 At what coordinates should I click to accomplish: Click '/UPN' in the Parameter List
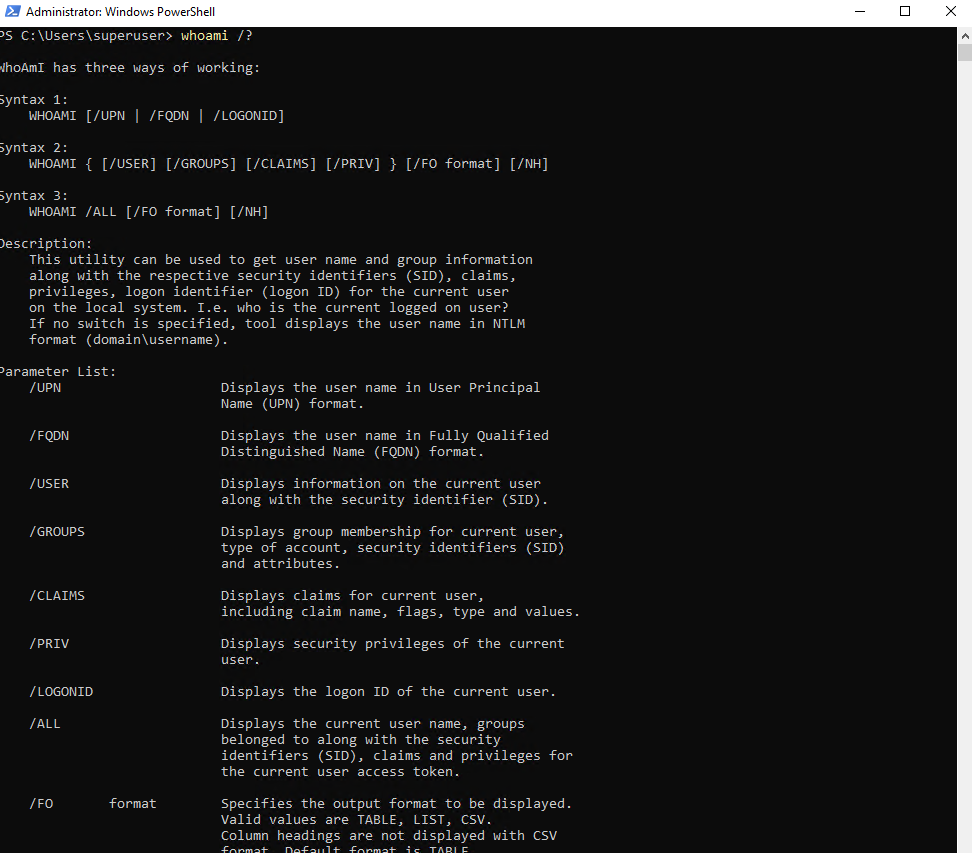(x=45, y=388)
